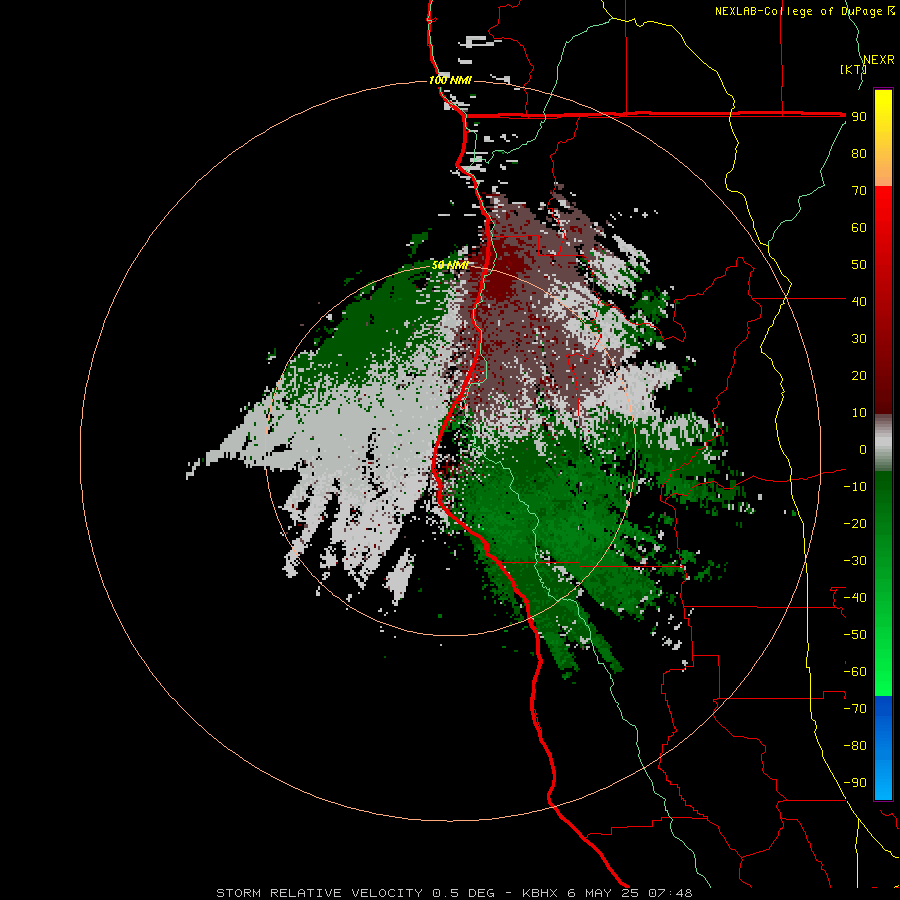
Task: Click the positive 40 scale value
Action: click(x=859, y=302)
